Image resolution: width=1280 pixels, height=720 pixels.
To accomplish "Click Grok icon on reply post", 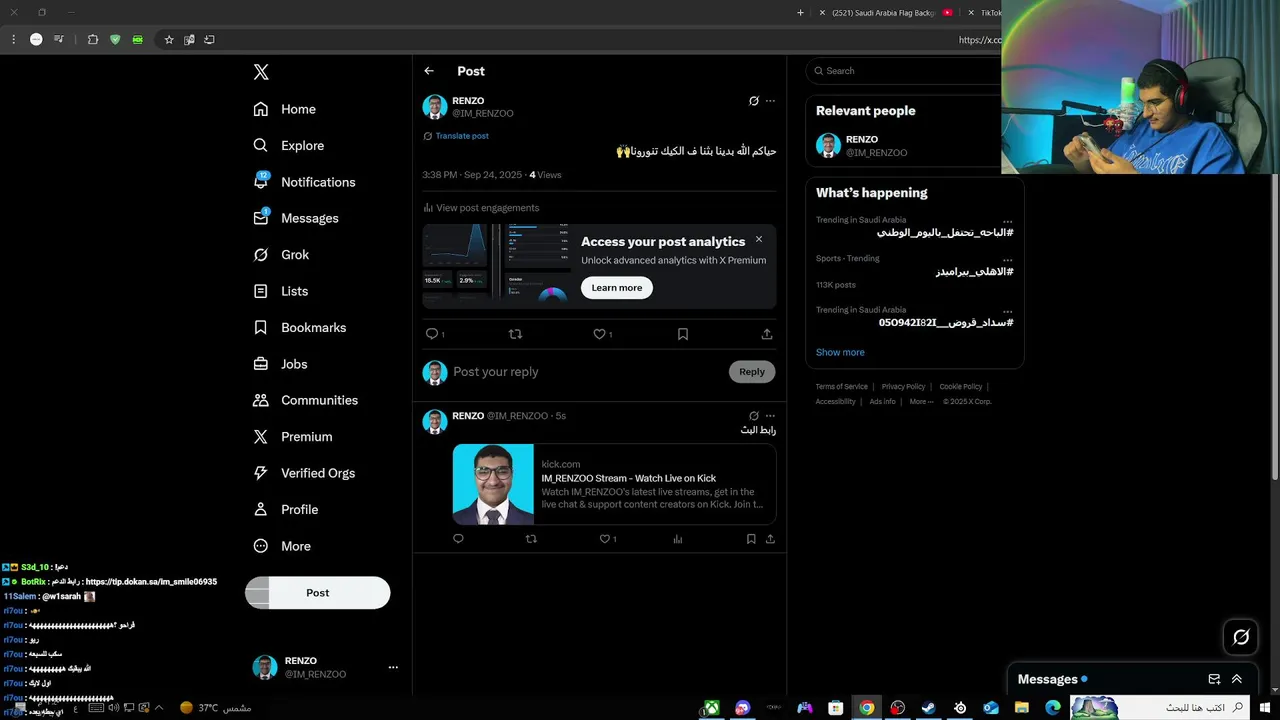I will [754, 416].
